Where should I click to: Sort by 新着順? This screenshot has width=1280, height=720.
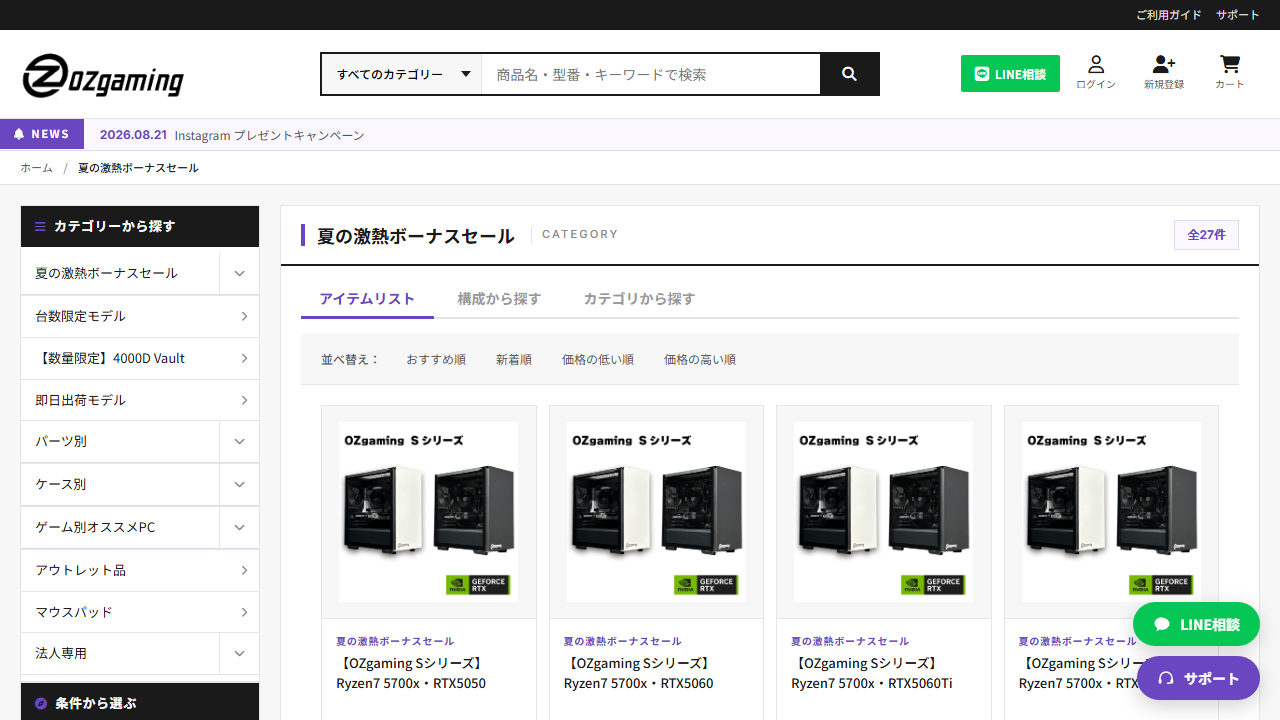tap(514, 359)
